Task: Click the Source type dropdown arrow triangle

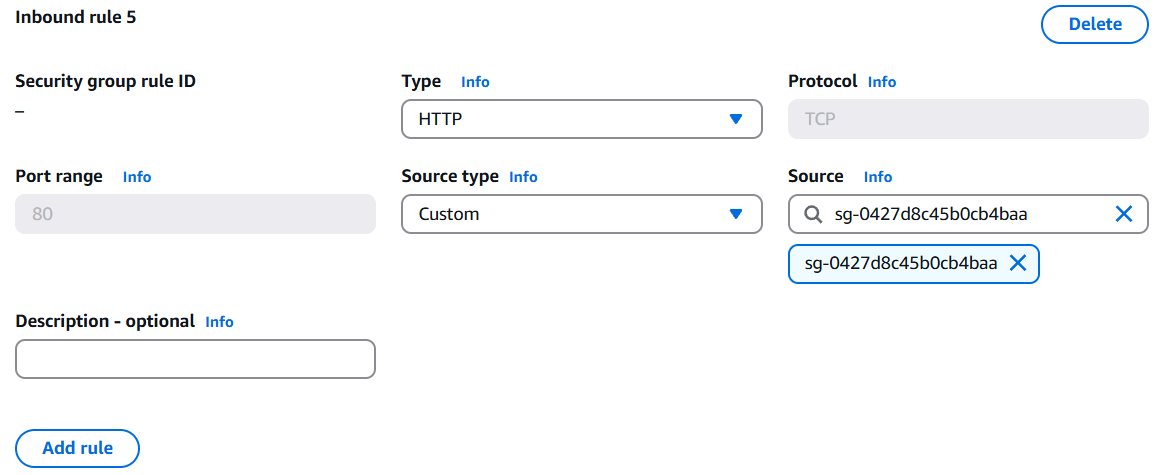Action: pos(736,214)
